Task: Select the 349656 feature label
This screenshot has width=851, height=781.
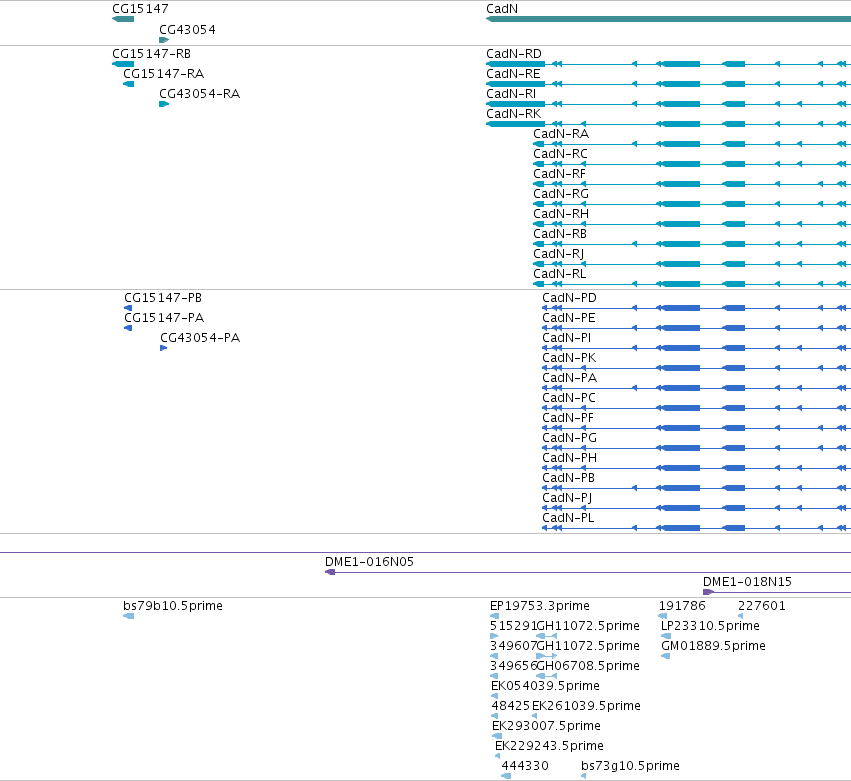Action: pos(513,666)
